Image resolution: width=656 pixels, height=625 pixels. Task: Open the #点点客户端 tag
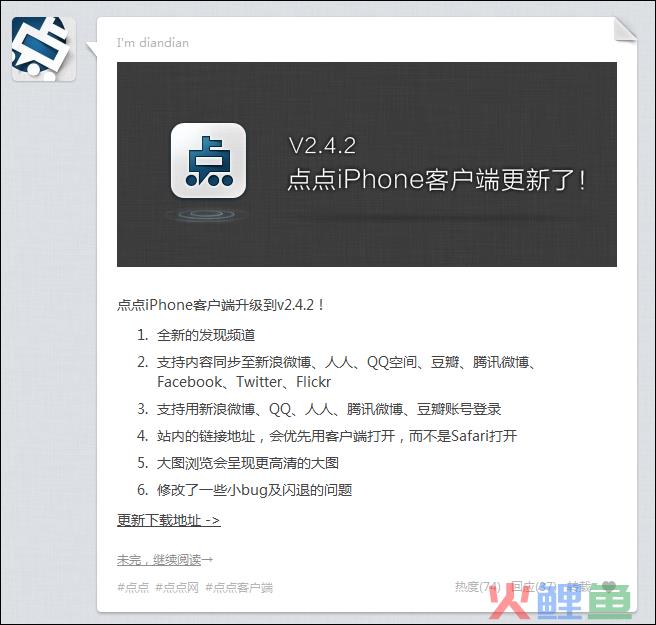coord(239,587)
